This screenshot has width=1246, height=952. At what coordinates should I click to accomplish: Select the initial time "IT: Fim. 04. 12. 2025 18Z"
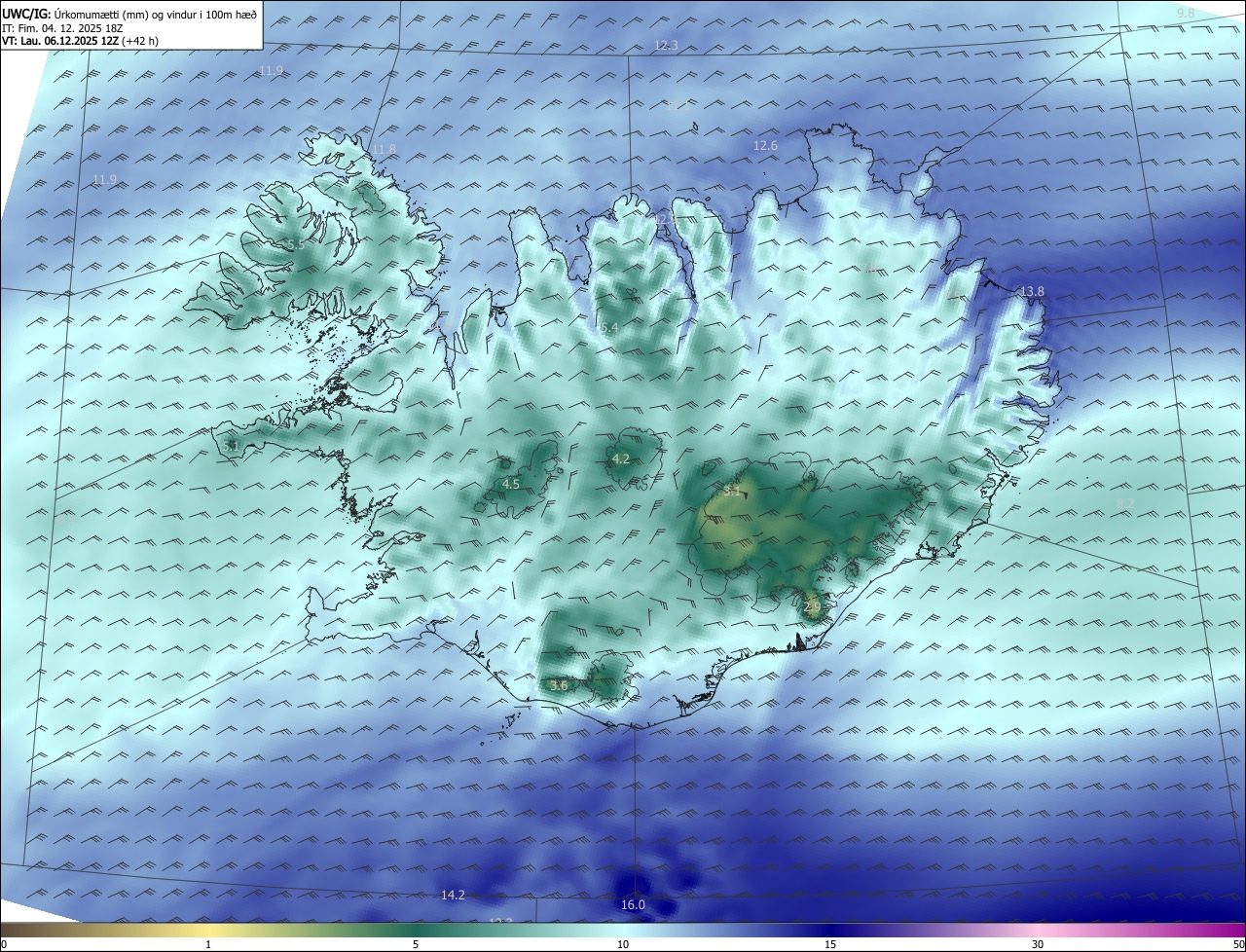click(x=63, y=28)
